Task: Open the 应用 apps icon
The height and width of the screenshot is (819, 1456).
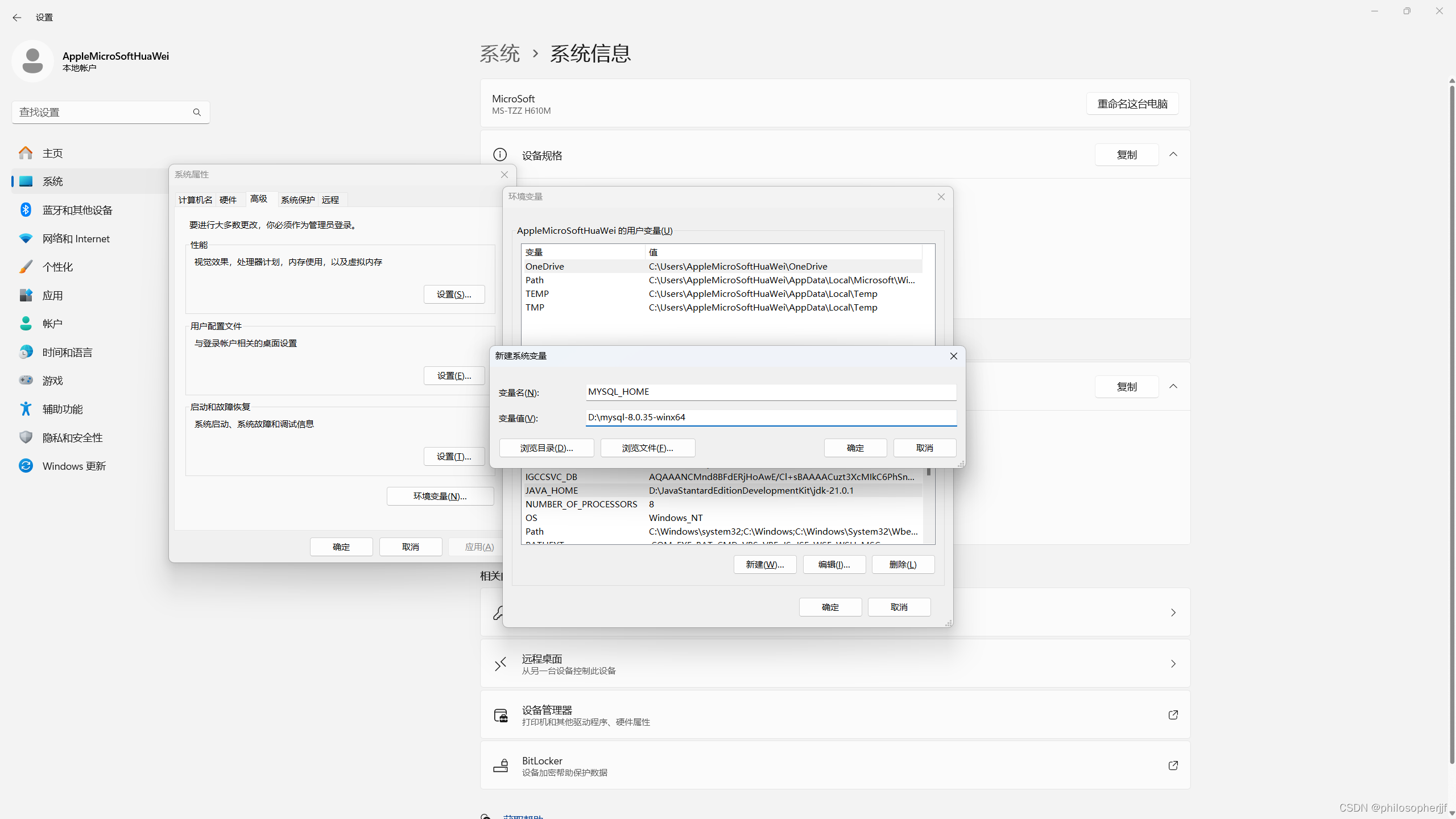Action: [26, 295]
